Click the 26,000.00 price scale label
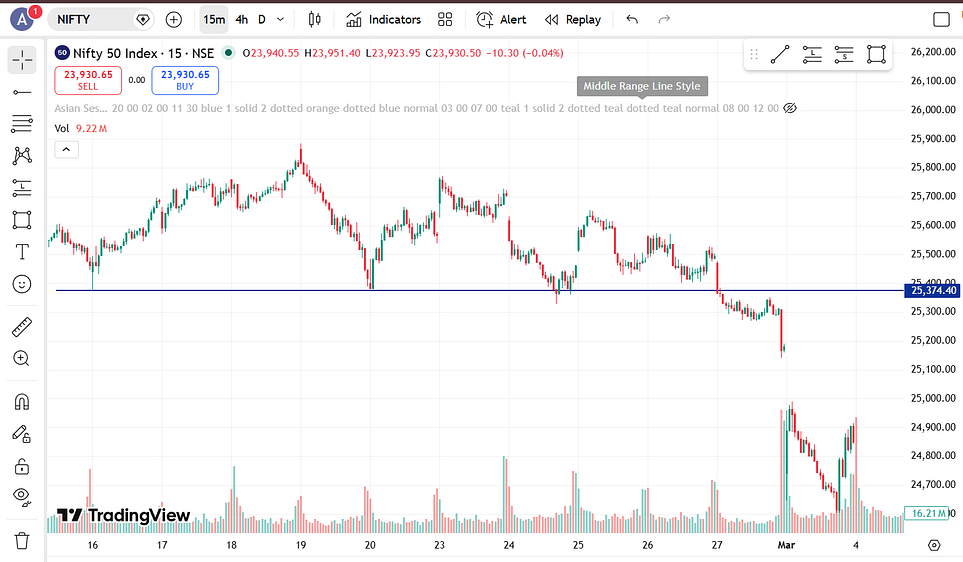 pyautogui.click(x=933, y=109)
